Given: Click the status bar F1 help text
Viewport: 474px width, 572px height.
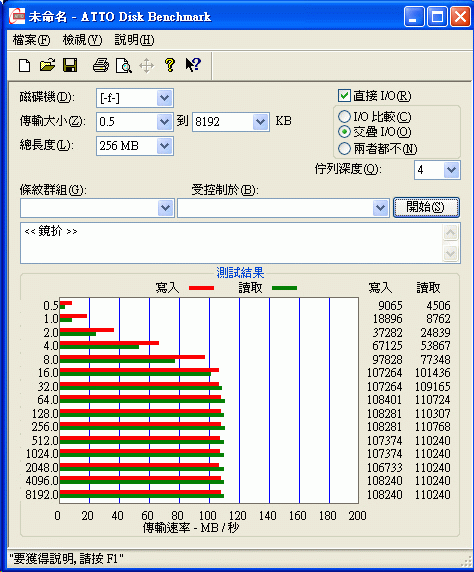Looking at the screenshot, I should 66,559.
